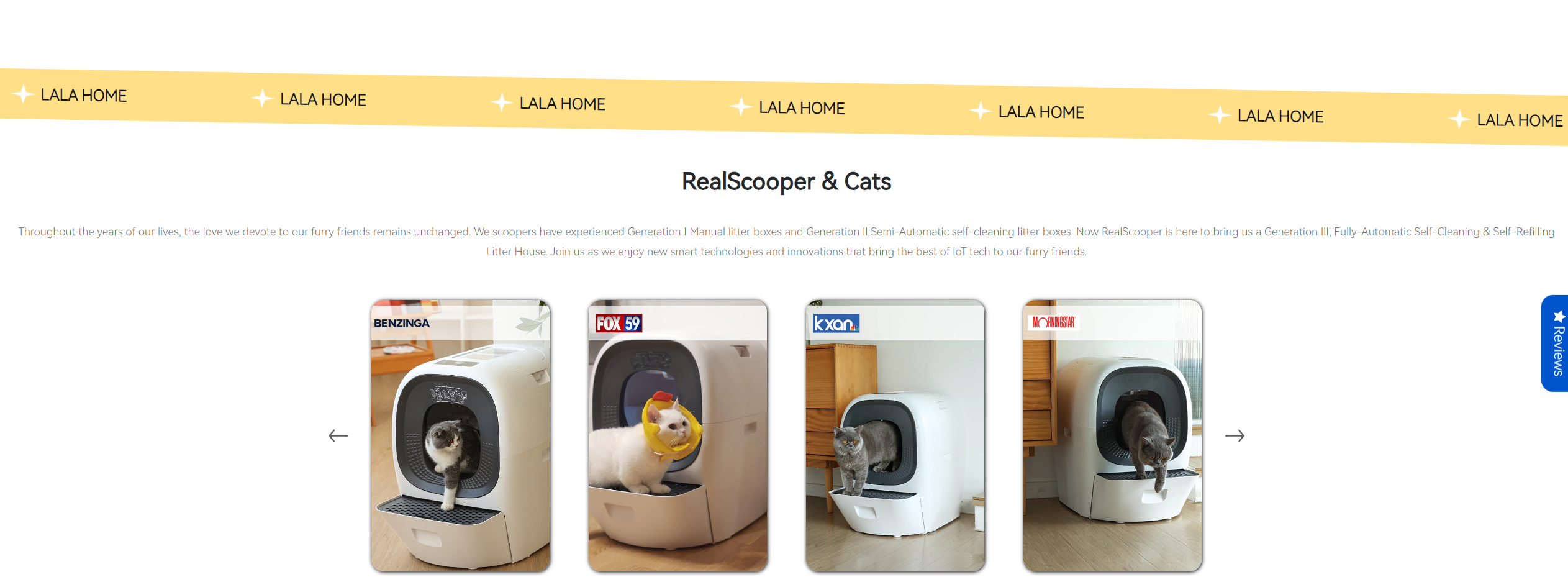Click the gray cat stepping out in Morningstar image
Screen dimensions: 1568x582
tap(1149, 442)
